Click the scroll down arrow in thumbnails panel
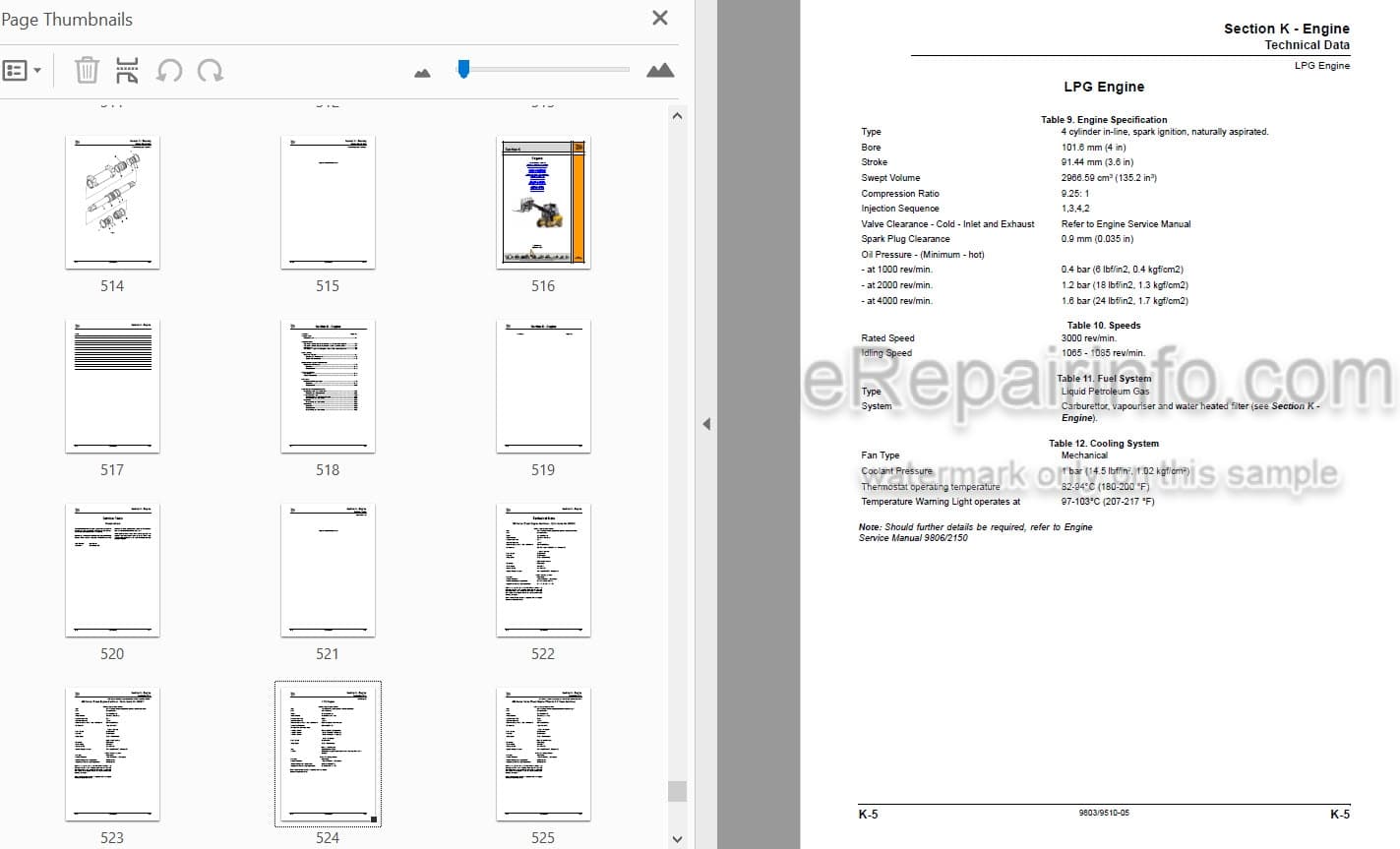Screen dimensions: 1400x849 pyautogui.click(x=677, y=839)
